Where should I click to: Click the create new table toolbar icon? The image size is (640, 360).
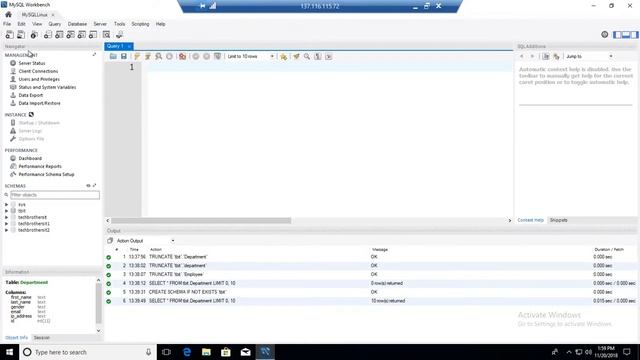(x=59, y=35)
